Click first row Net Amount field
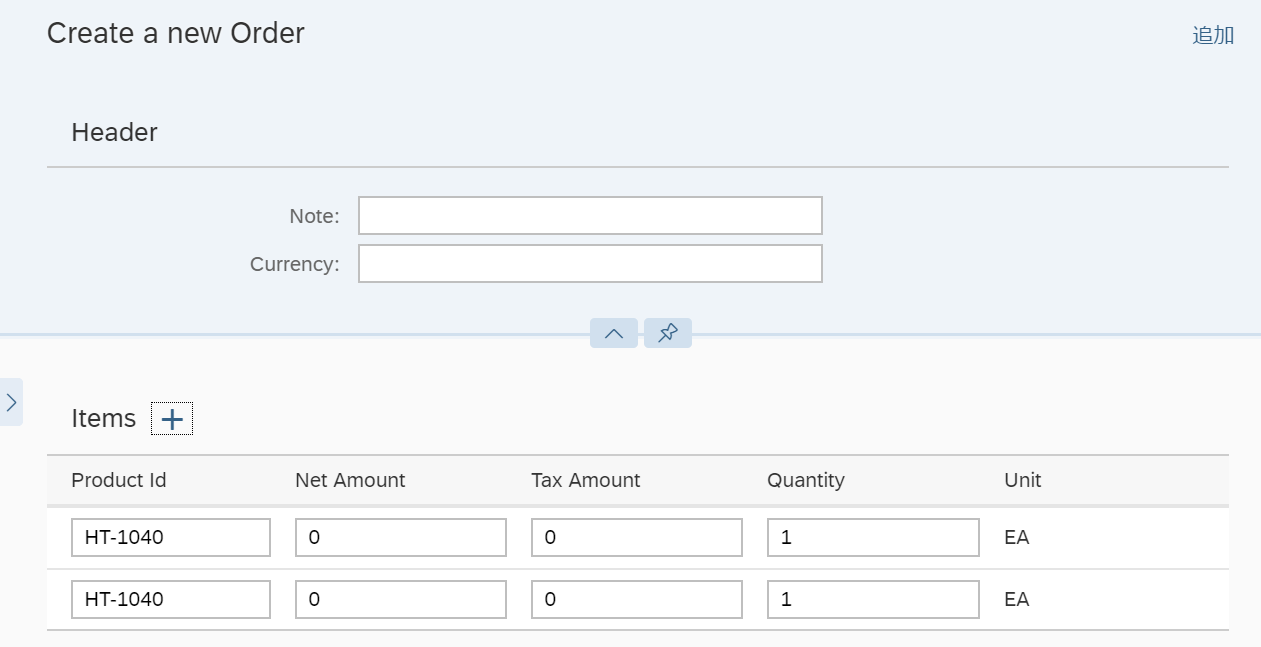This screenshot has height=647, width=1261. [x=401, y=538]
